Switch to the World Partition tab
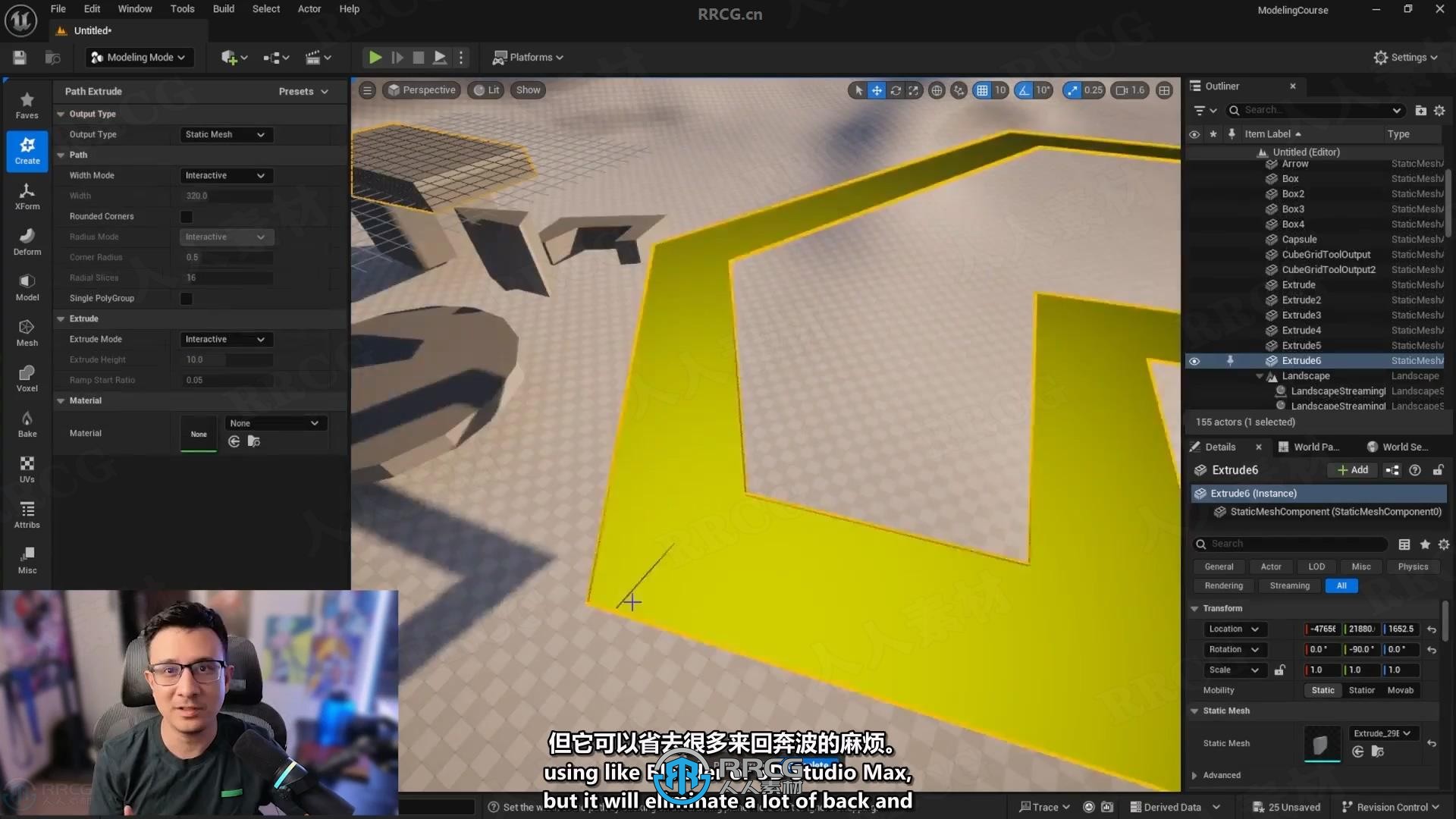The height and width of the screenshot is (819, 1456). pyautogui.click(x=1310, y=447)
